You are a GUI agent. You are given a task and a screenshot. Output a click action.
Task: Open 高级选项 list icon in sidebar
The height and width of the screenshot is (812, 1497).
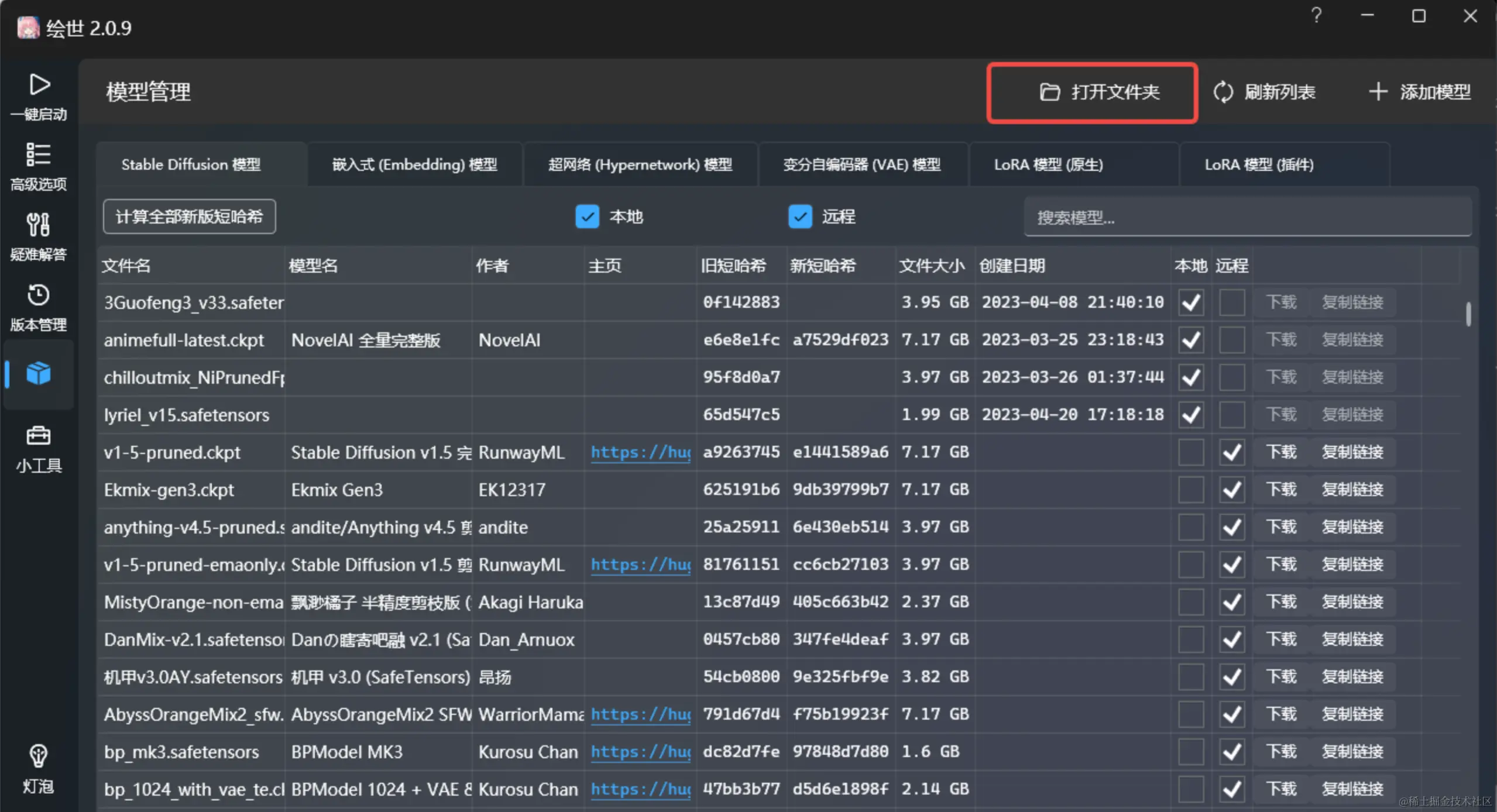[39, 156]
